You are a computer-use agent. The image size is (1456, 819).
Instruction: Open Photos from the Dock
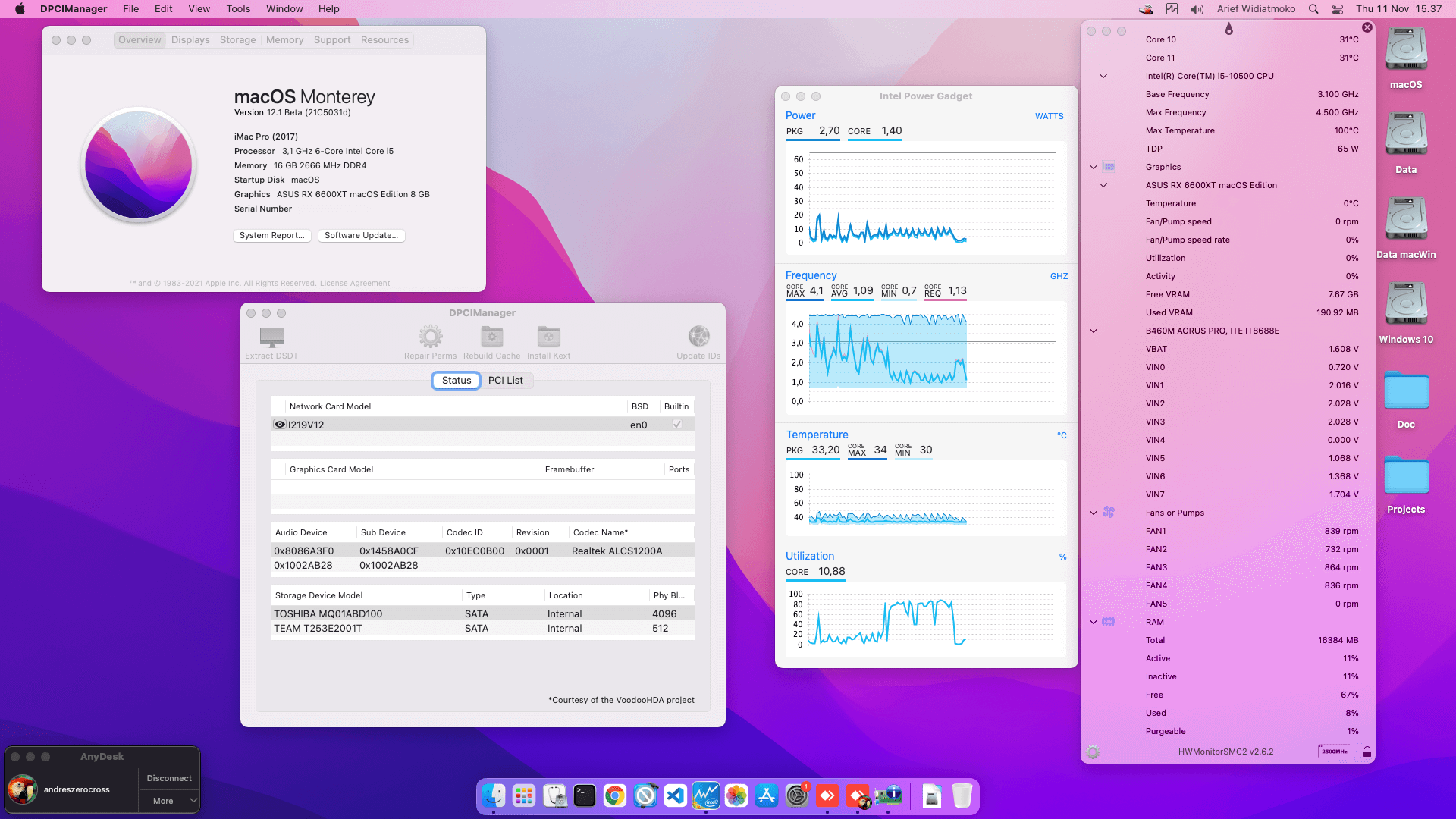click(x=736, y=795)
